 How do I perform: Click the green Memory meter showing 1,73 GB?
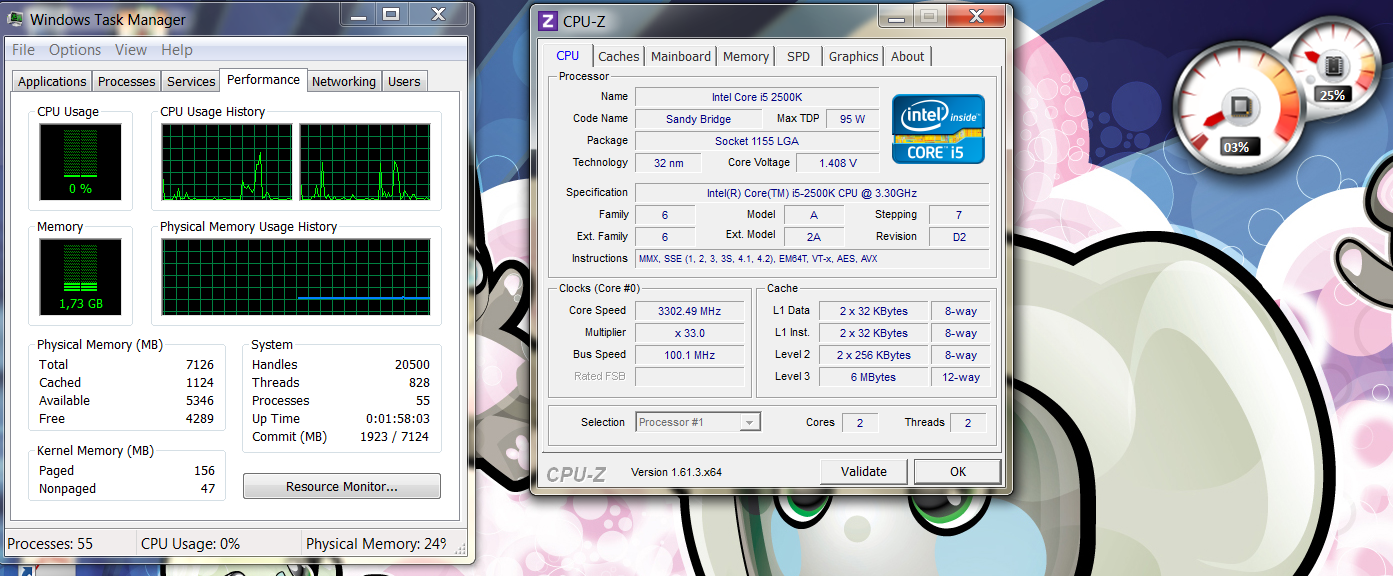coord(80,275)
